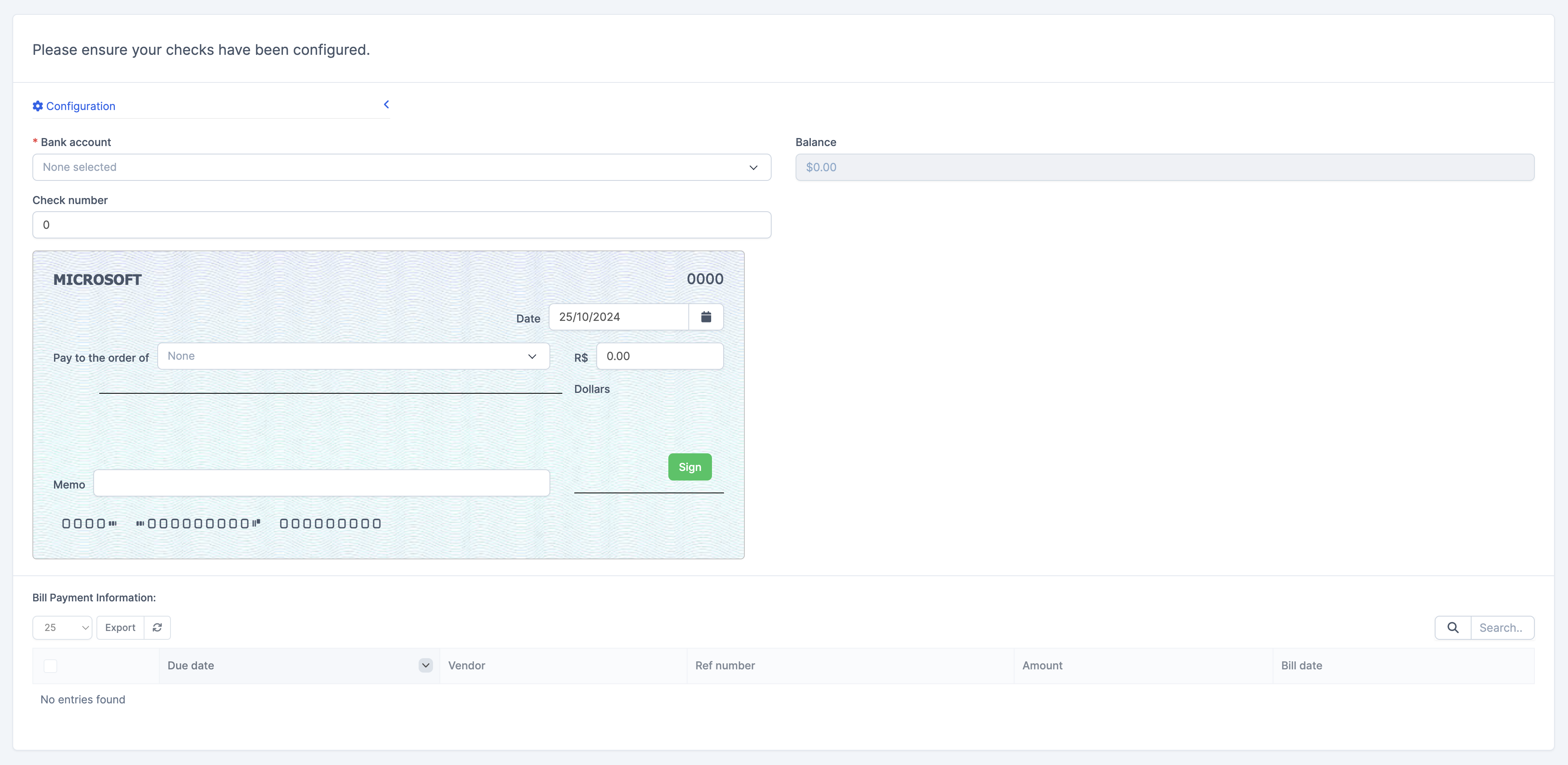This screenshot has width=1568, height=765.
Task: Click the Search bills text box
Action: click(x=1502, y=627)
